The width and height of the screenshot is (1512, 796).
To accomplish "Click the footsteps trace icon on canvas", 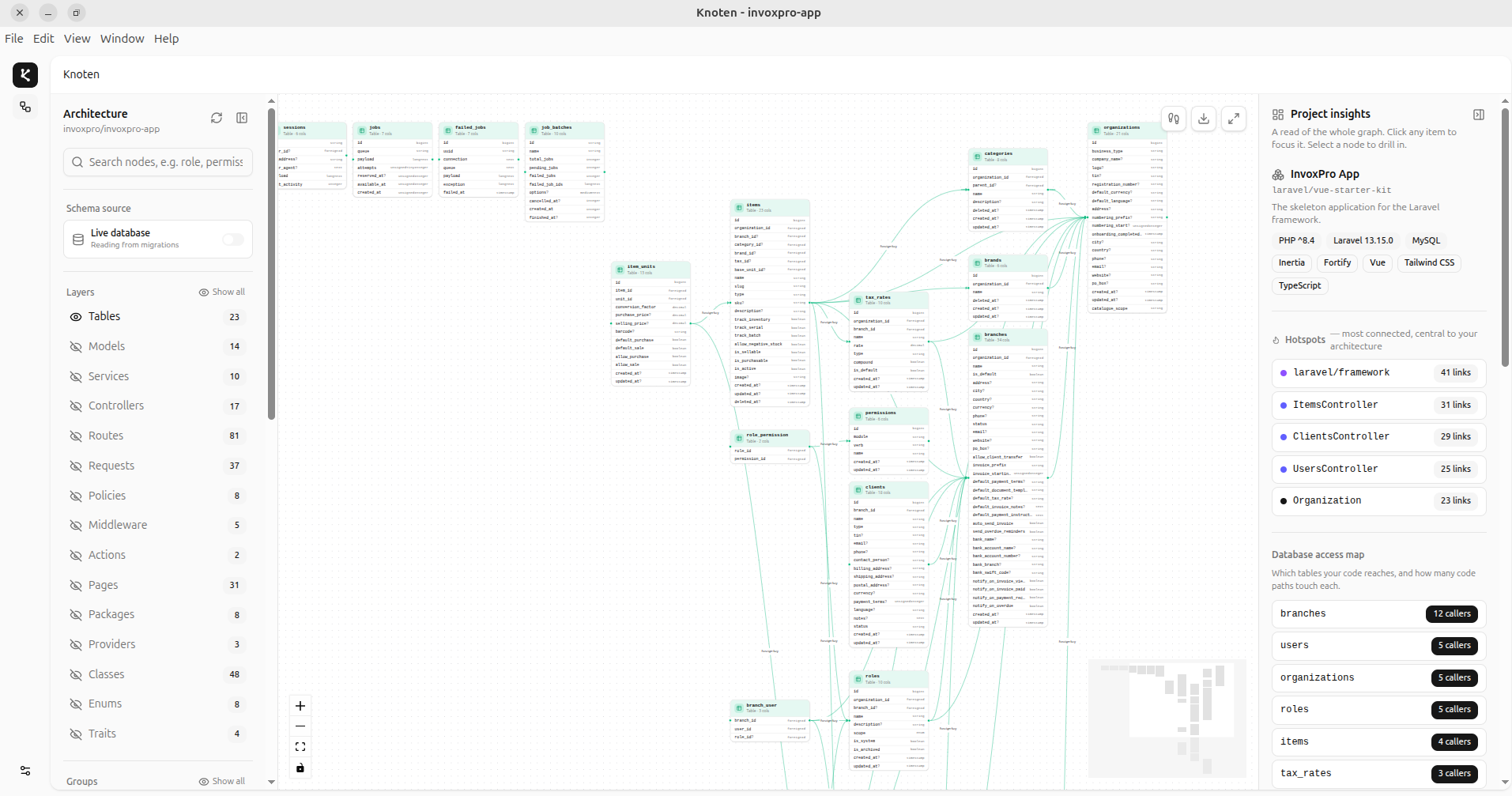I will click(1174, 119).
